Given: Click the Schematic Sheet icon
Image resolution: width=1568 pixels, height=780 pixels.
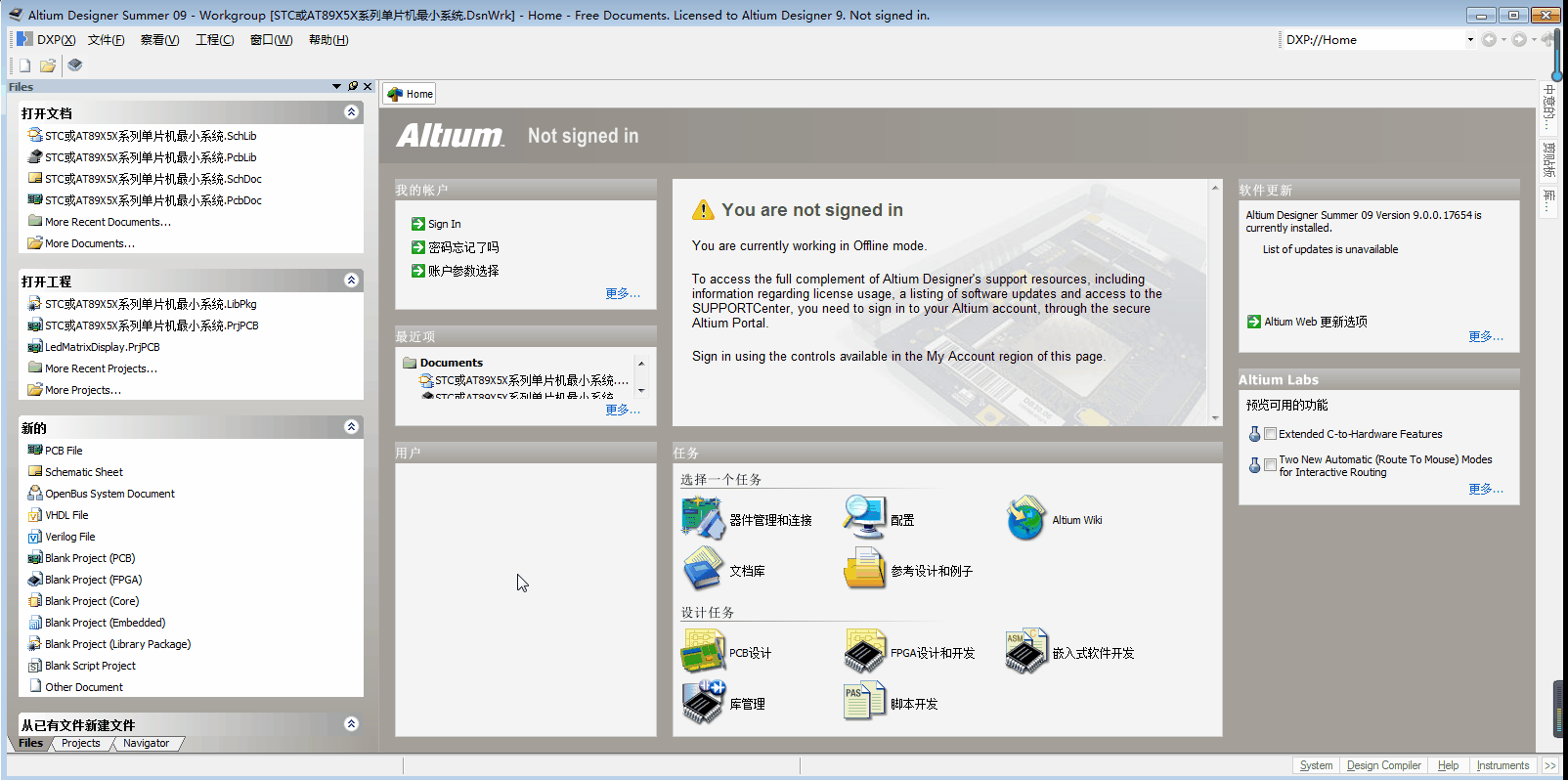Looking at the screenshot, I should coord(35,472).
